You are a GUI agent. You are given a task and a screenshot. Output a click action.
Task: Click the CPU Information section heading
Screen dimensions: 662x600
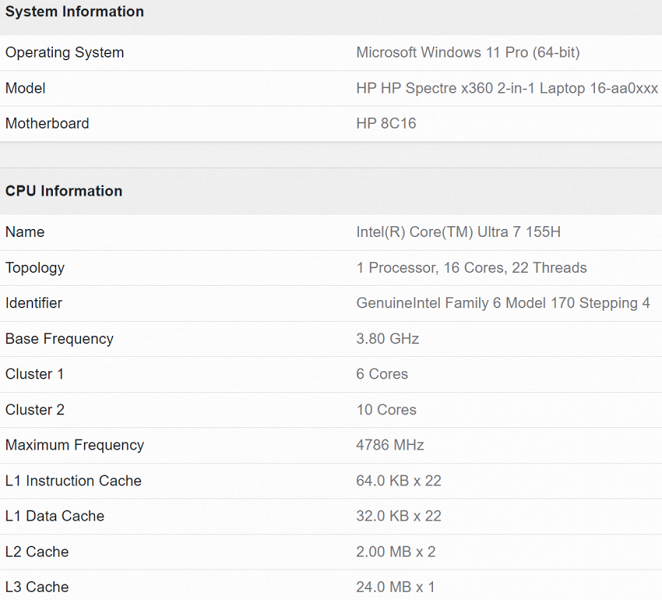point(64,191)
